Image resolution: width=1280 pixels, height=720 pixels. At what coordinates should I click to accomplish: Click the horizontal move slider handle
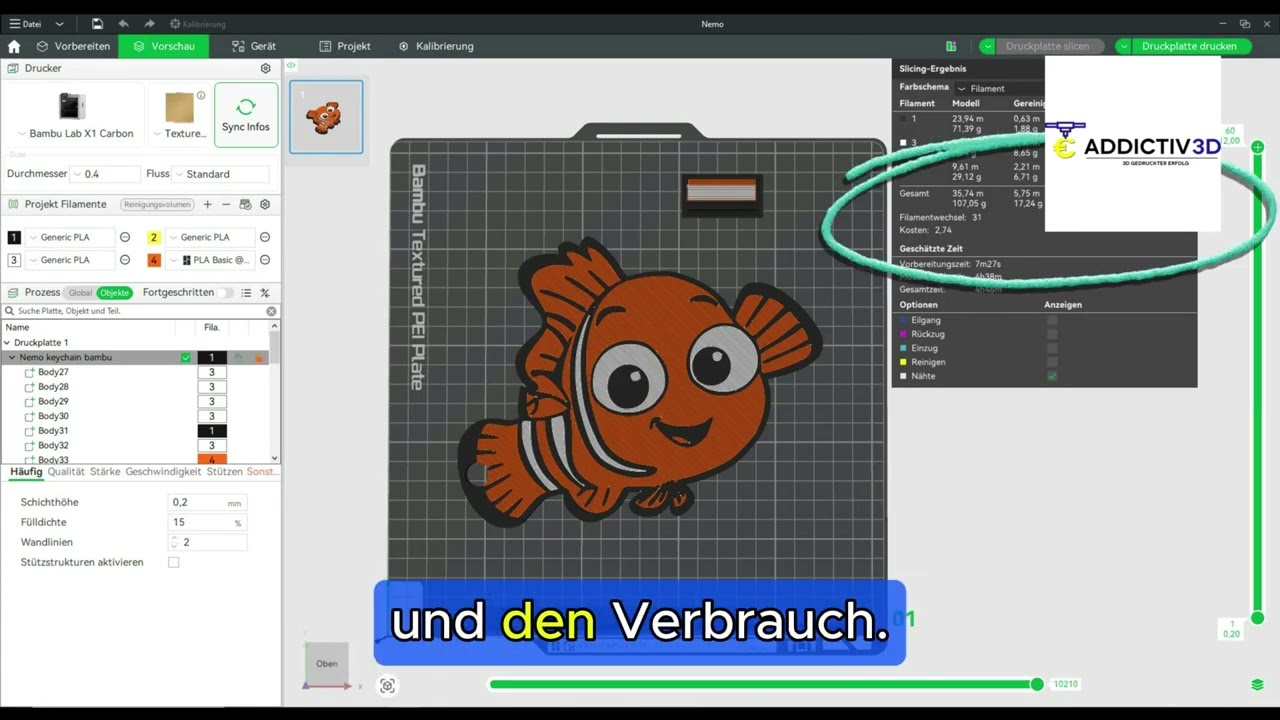[1037, 684]
